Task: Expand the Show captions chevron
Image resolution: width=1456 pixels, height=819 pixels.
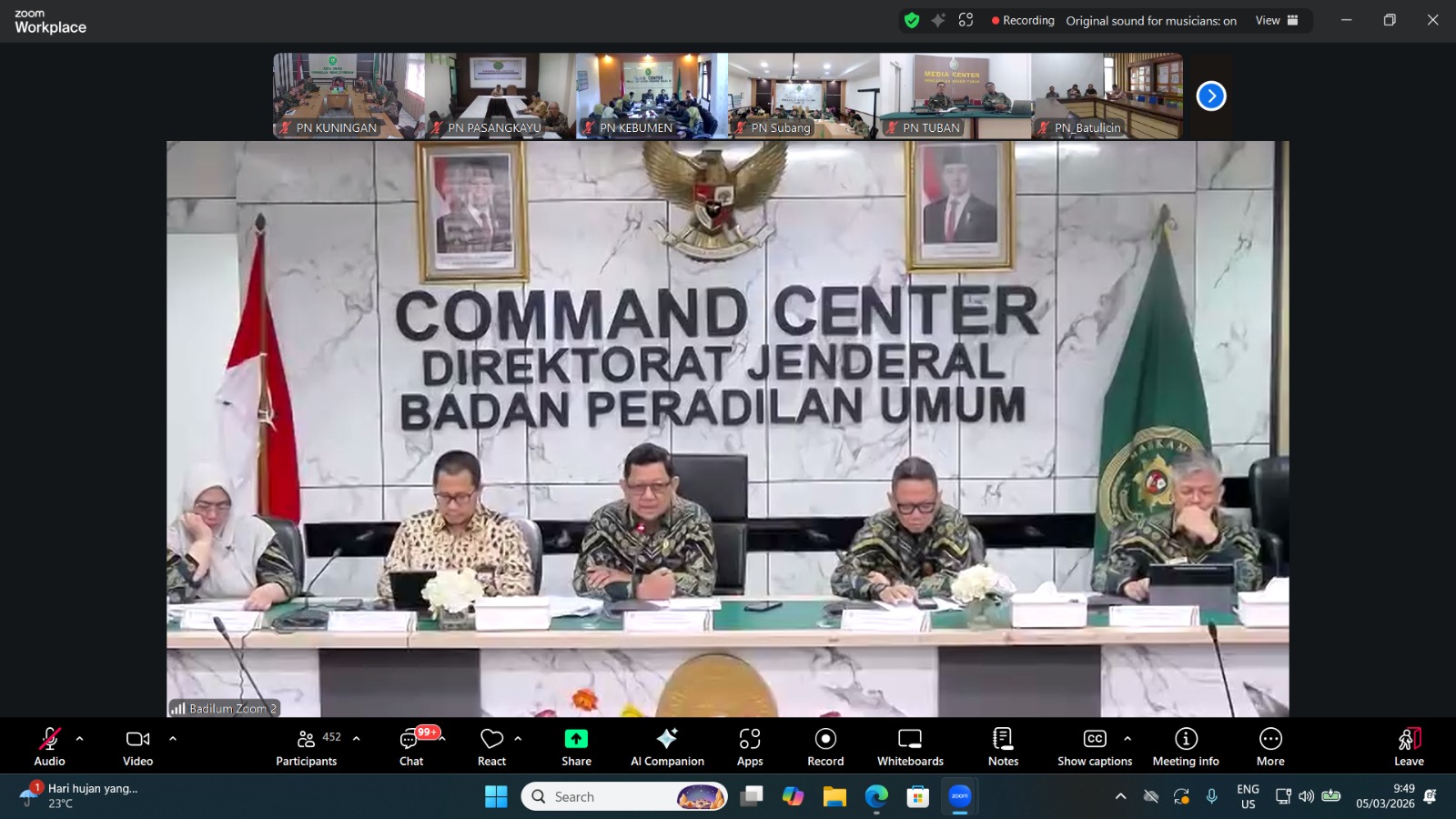Action: point(1128,739)
